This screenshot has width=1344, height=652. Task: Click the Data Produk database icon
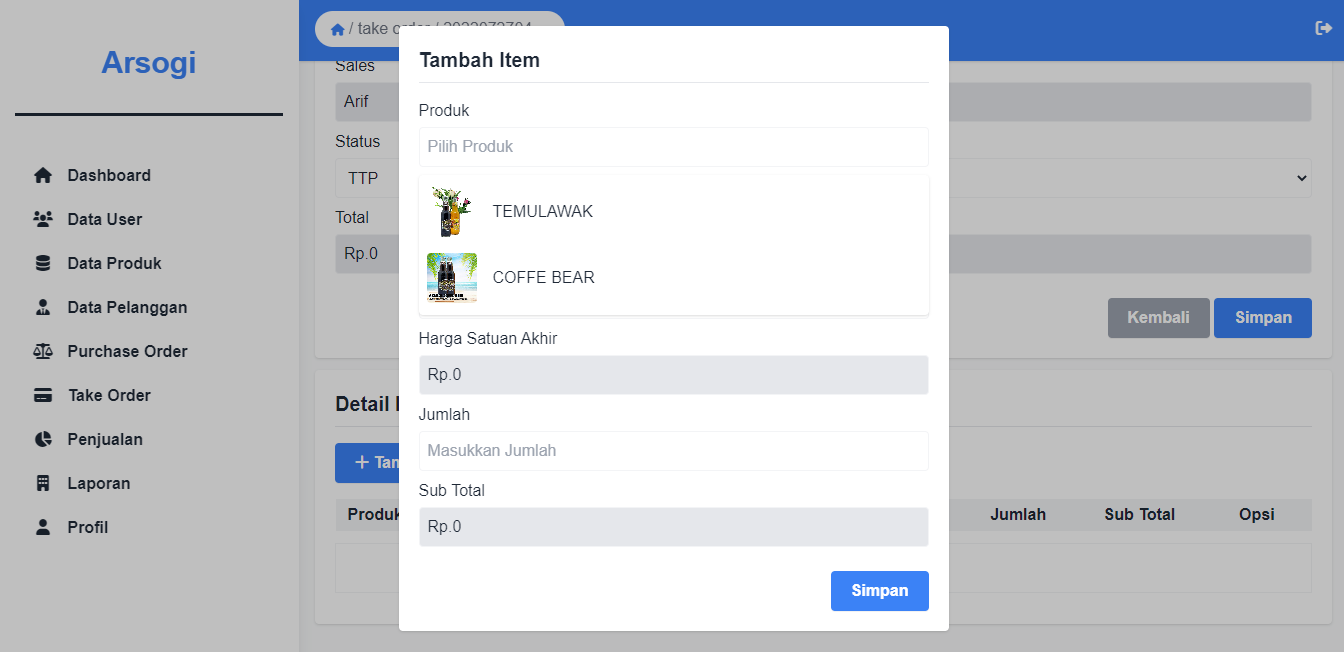(x=43, y=264)
